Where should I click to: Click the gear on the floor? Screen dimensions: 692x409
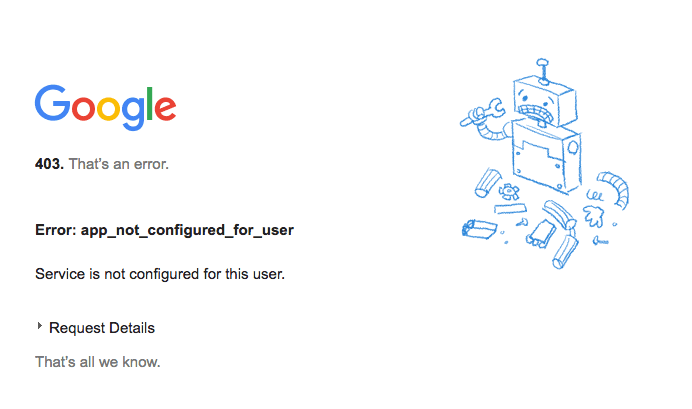(x=509, y=192)
